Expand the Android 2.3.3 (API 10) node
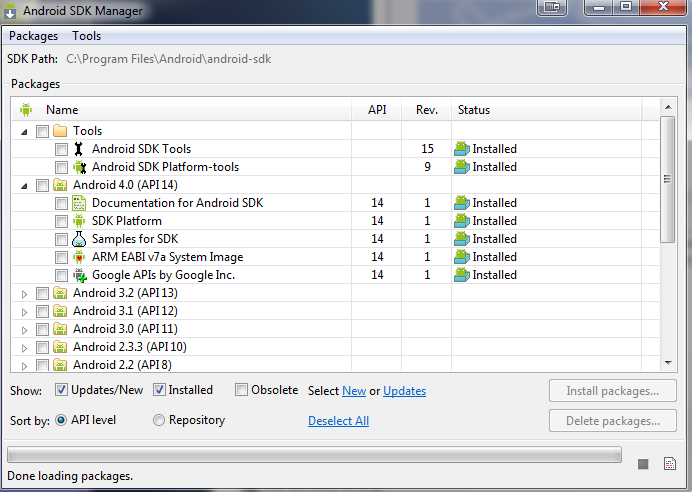This screenshot has width=692, height=492. coord(25,348)
